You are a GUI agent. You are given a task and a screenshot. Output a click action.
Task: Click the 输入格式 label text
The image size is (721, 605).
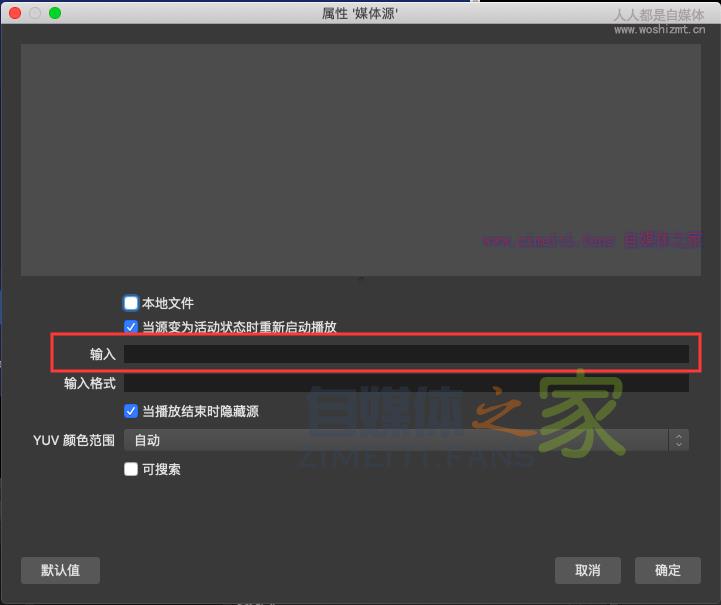[x=90, y=383]
